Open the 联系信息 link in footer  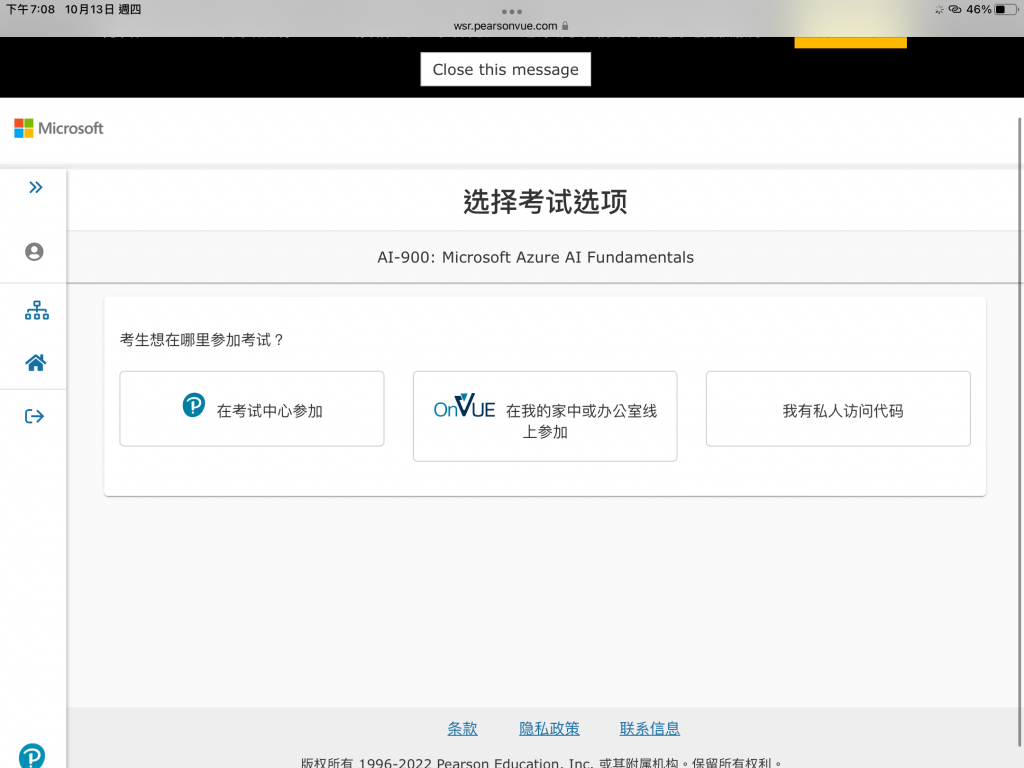pyautogui.click(x=650, y=729)
